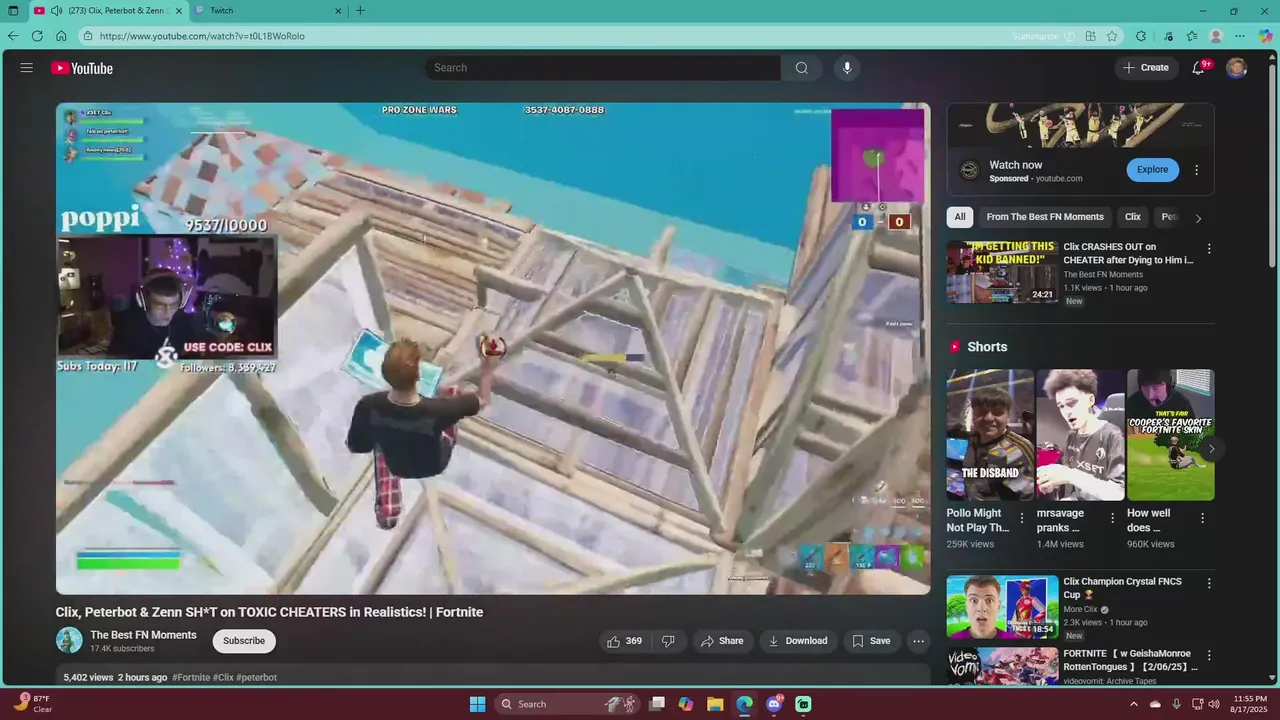Open Windows Start menu
Image resolution: width=1280 pixels, height=720 pixels.
[478, 704]
